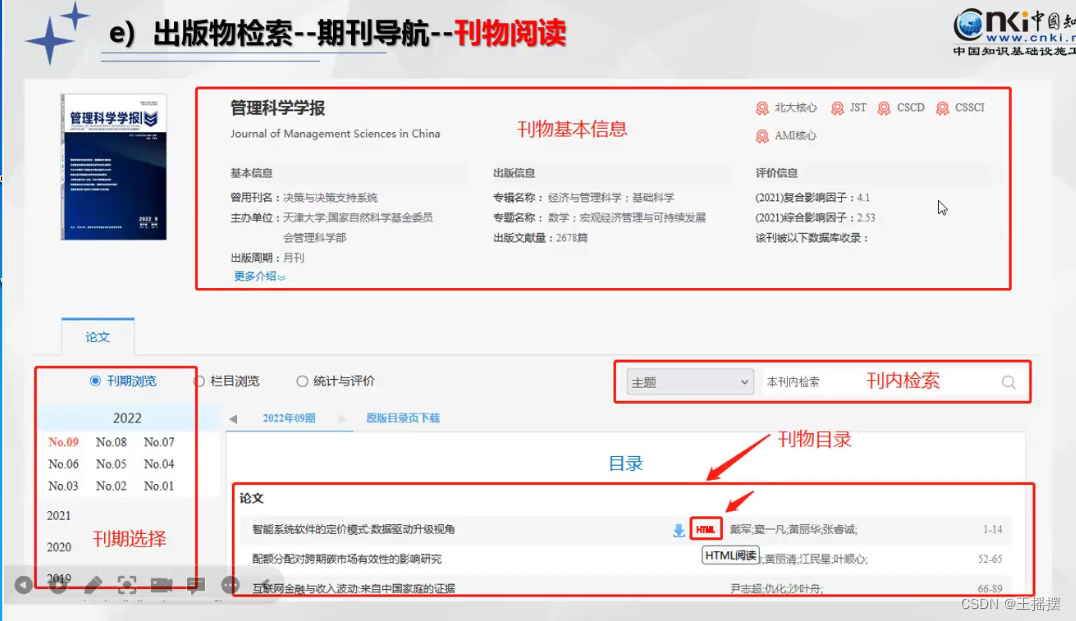
Task: Open the 主题 search field dropdown
Action: [x=690, y=382]
